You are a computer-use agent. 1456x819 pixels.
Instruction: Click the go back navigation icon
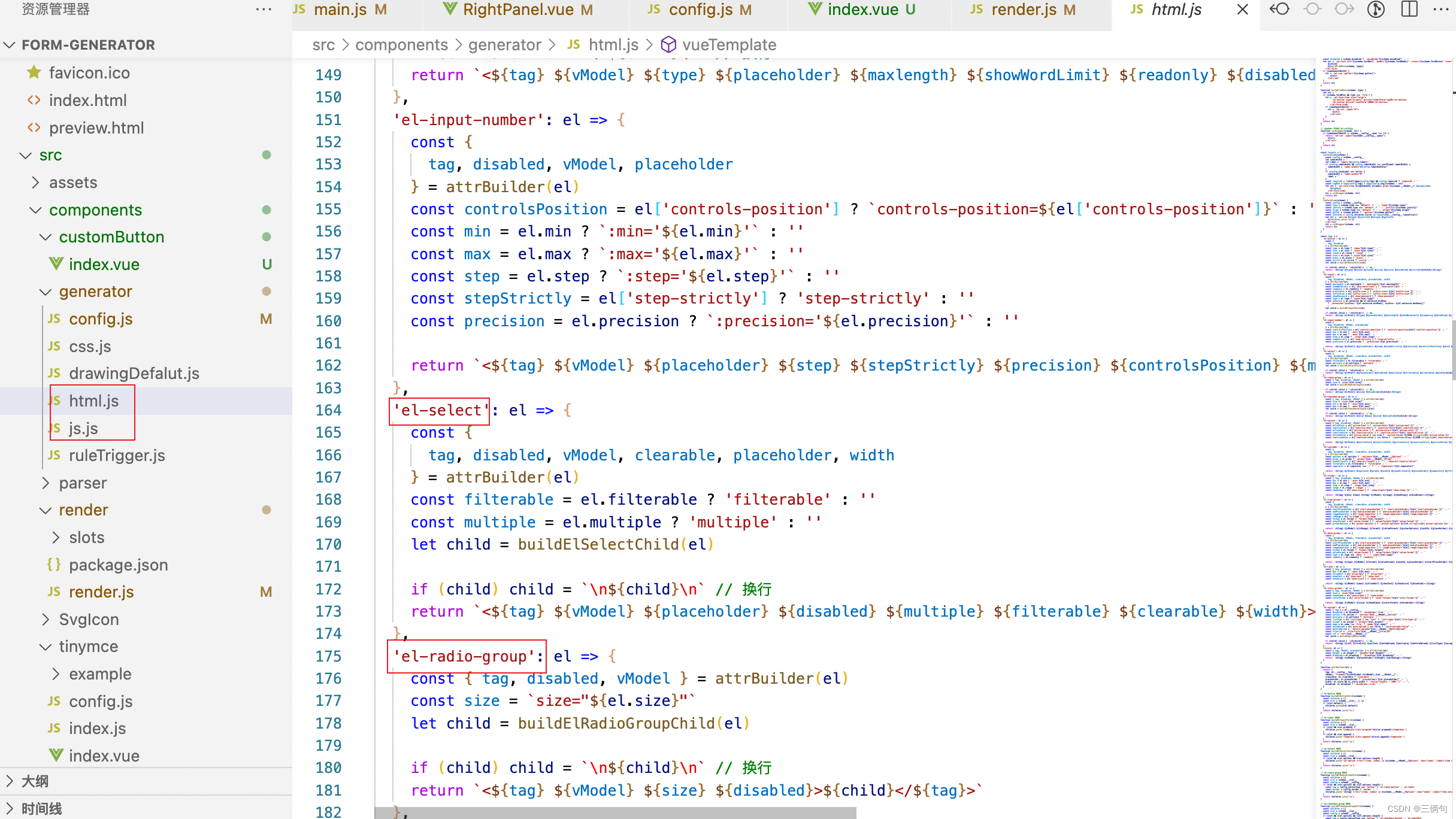1280,10
